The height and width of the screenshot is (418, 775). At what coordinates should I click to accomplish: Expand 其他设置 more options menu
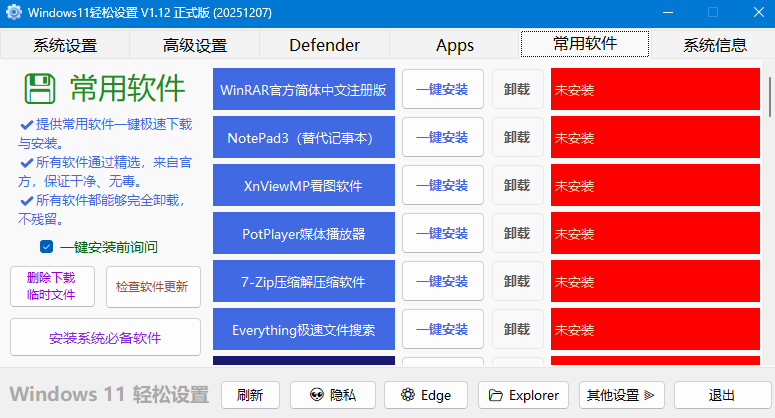[625, 395]
